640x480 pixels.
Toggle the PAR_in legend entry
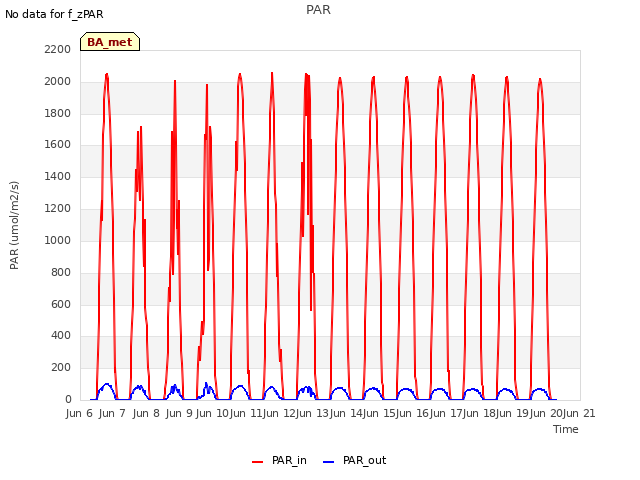coord(279,461)
